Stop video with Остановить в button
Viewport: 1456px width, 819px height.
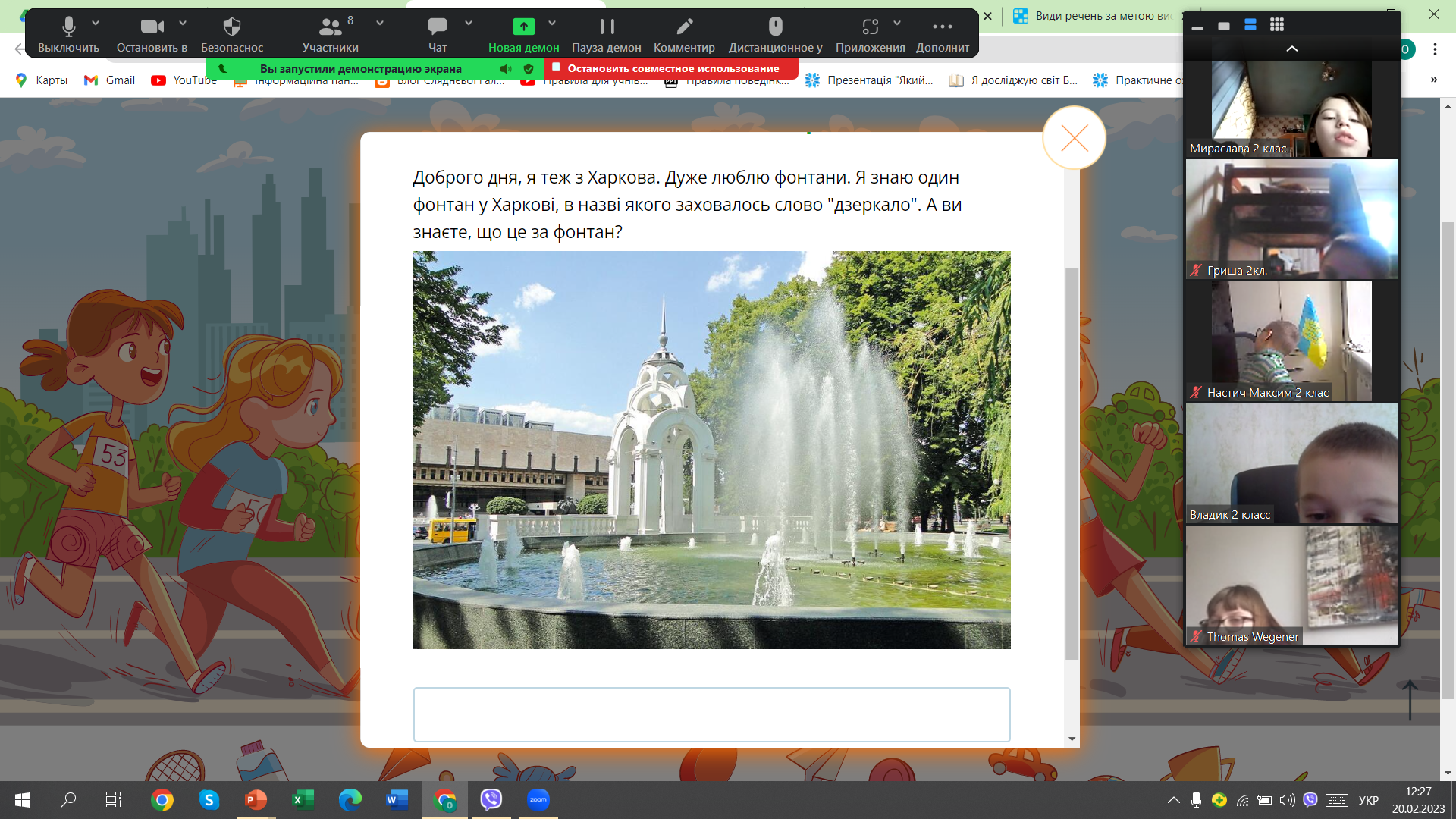pyautogui.click(x=152, y=34)
